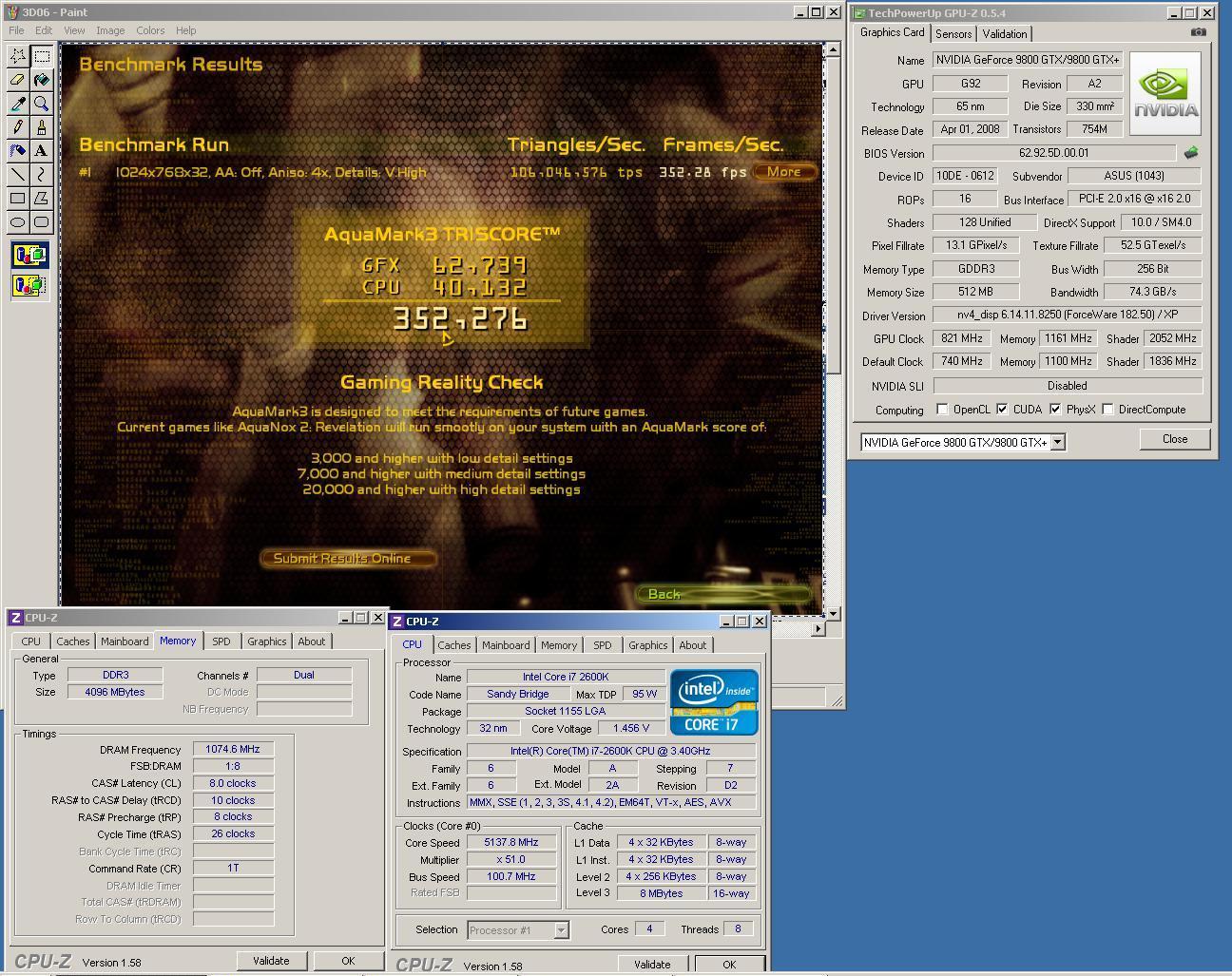This screenshot has height=976, width=1232.
Task: Pick the Pick Color eyedropper tool
Action: click(x=18, y=104)
